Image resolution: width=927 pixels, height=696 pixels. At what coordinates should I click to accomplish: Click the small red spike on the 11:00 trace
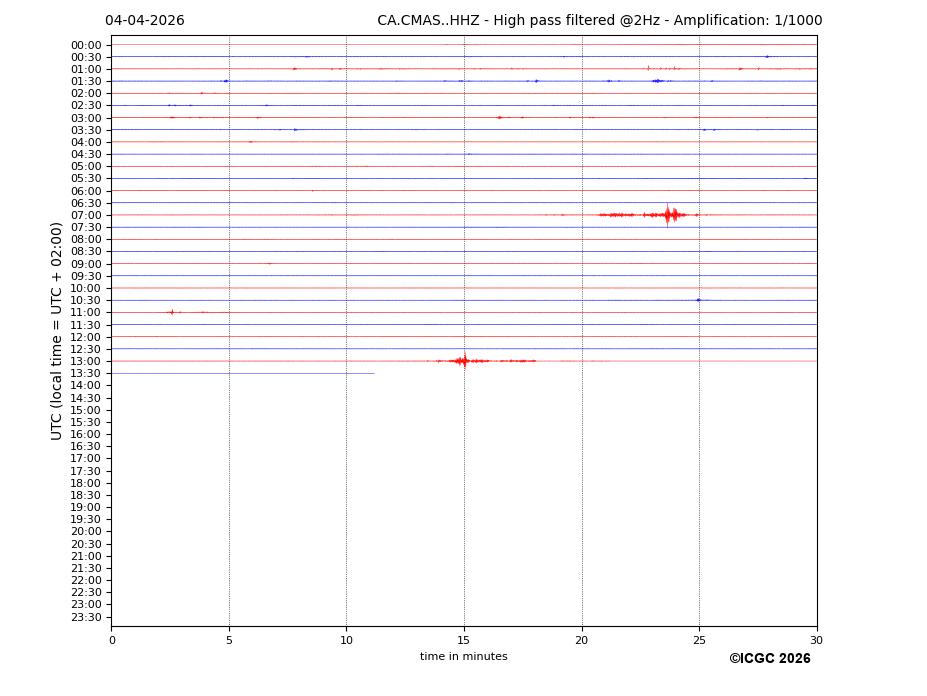tap(171, 312)
